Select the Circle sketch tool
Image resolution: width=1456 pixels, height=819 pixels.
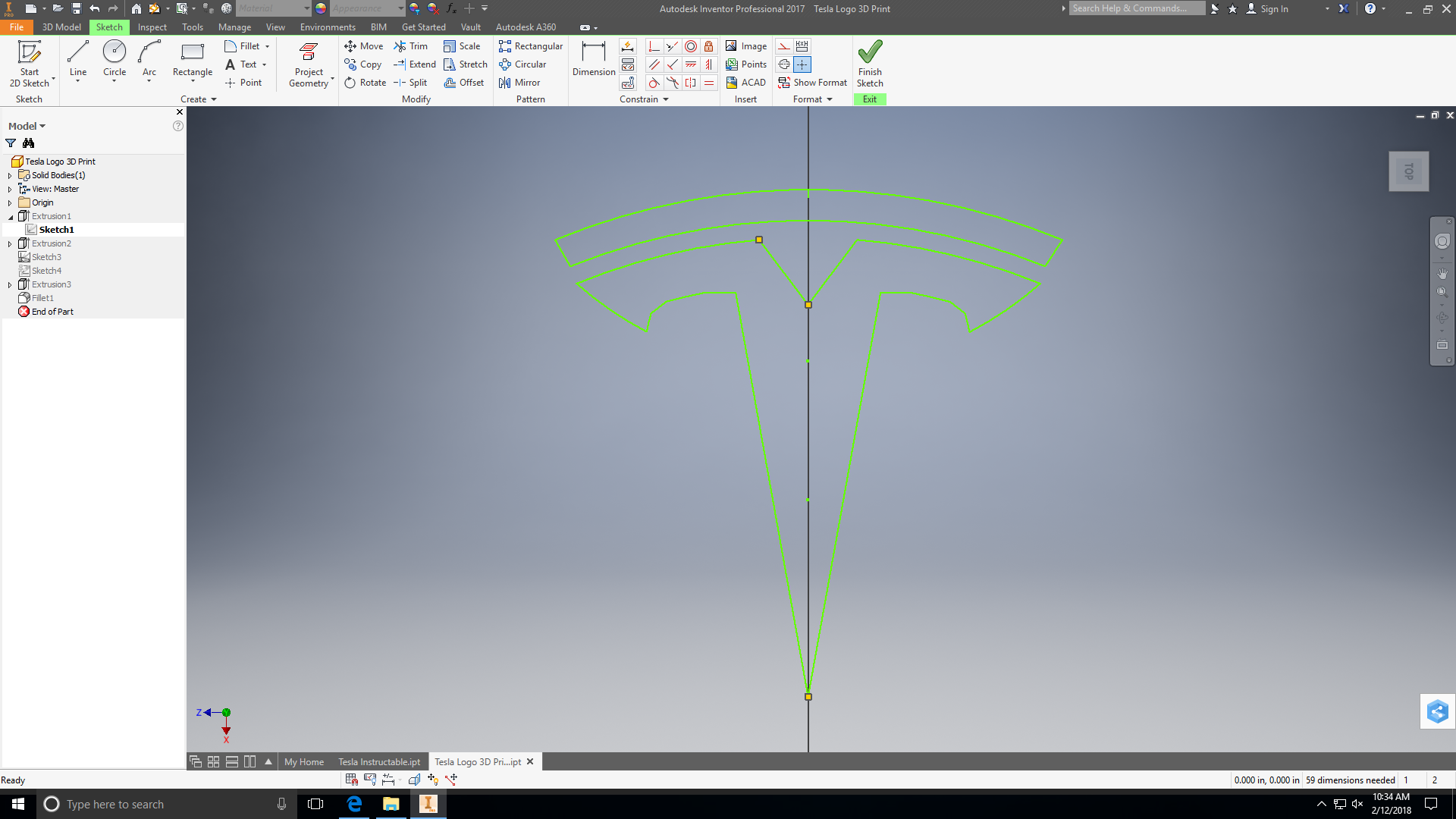115,60
